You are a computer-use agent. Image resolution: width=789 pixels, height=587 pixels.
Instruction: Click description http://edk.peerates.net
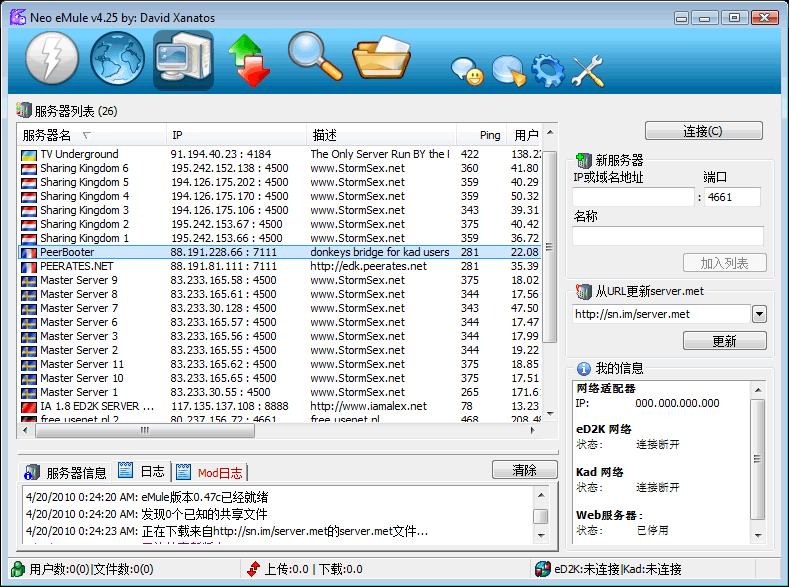[x=368, y=266]
